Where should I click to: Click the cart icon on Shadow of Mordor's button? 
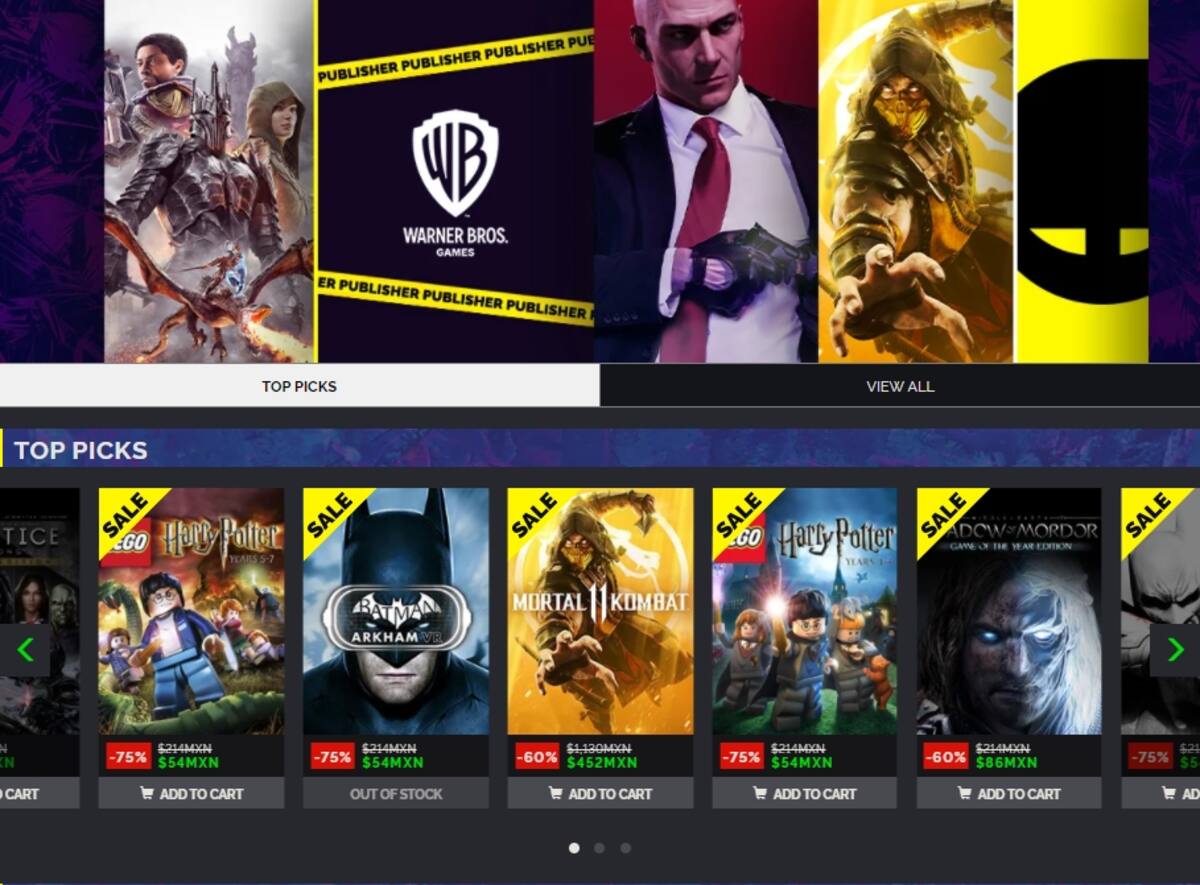point(964,793)
